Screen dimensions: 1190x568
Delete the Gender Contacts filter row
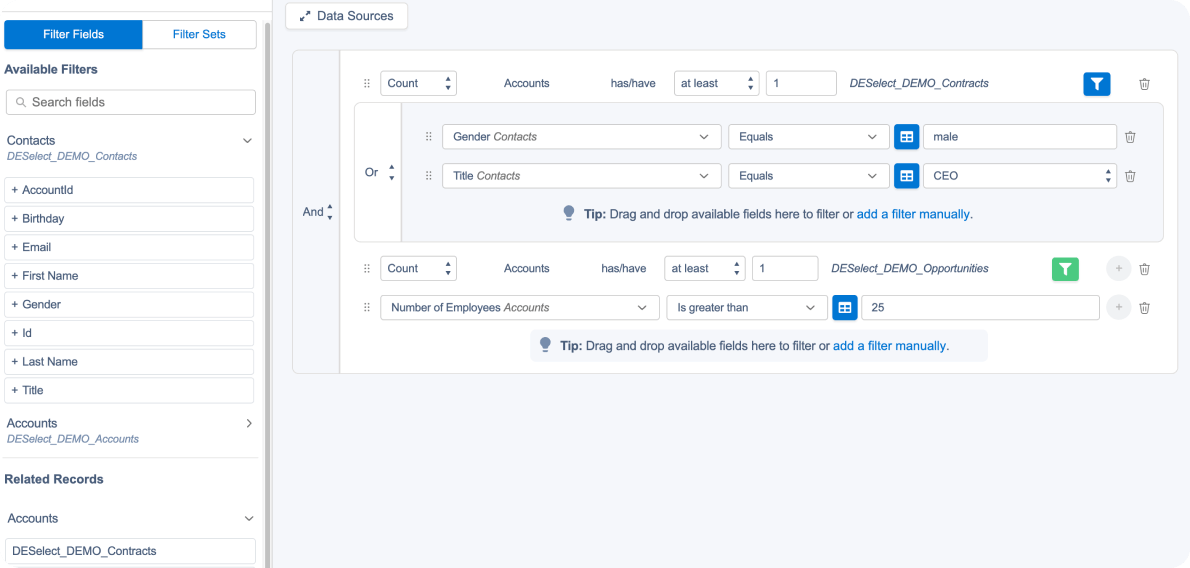(1130, 137)
